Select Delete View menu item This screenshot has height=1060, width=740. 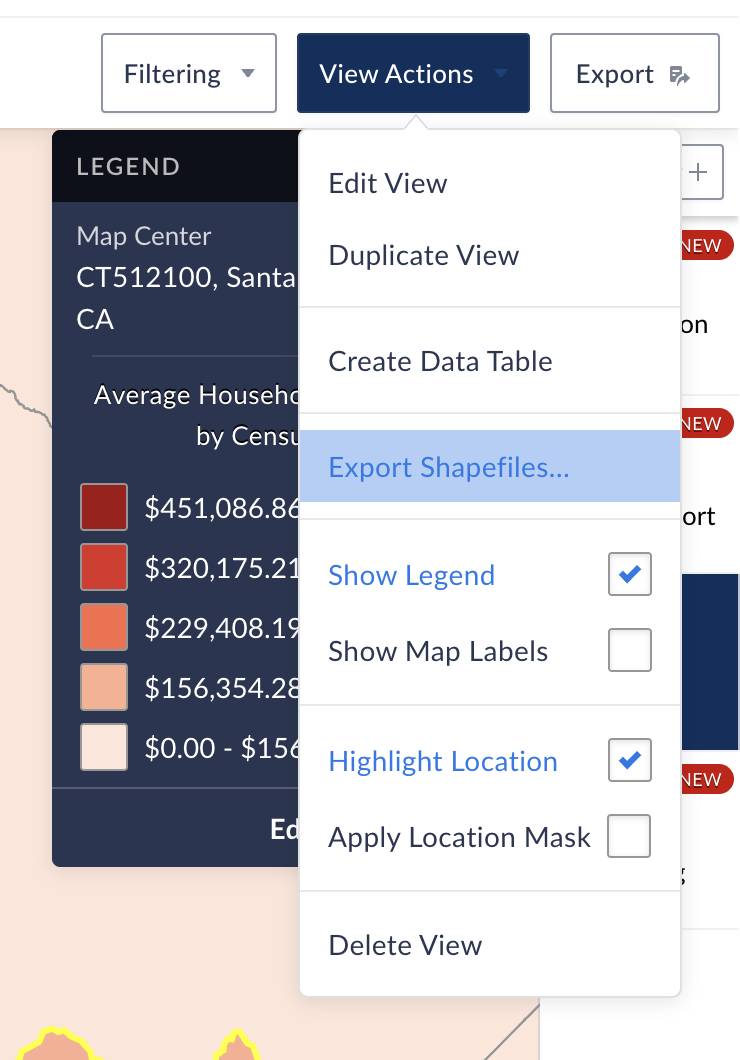click(x=489, y=945)
